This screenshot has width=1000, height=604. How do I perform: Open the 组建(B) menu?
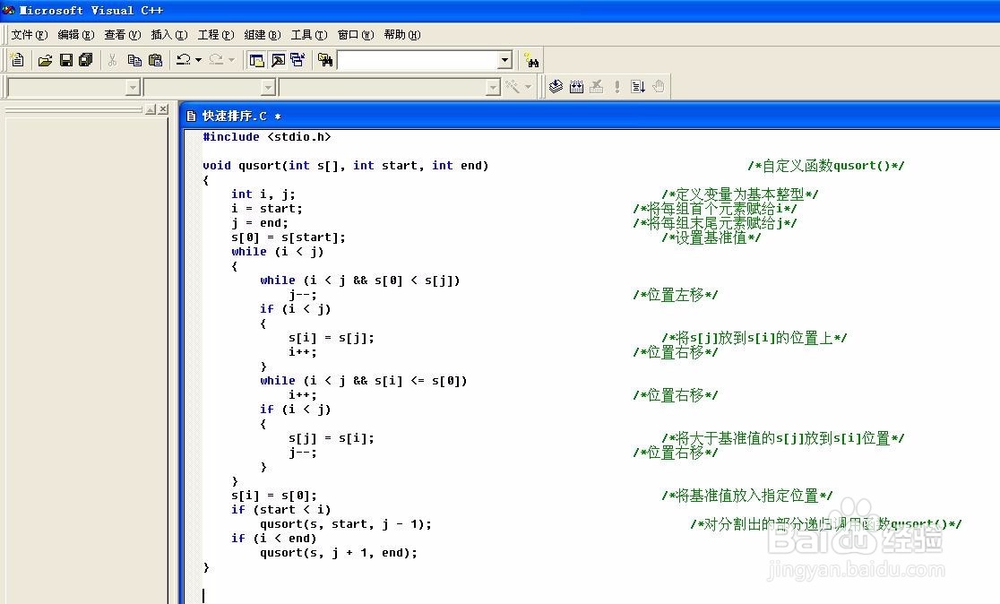(x=262, y=34)
